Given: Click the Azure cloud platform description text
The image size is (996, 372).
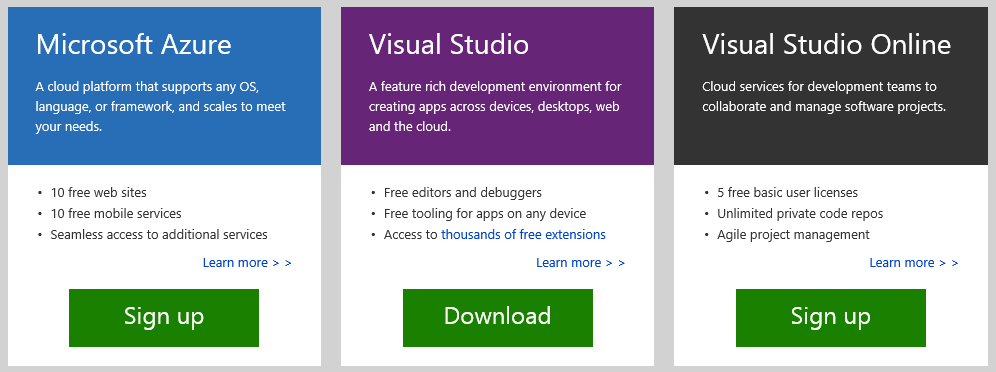Looking at the screenshot, I should pos(161,107).
